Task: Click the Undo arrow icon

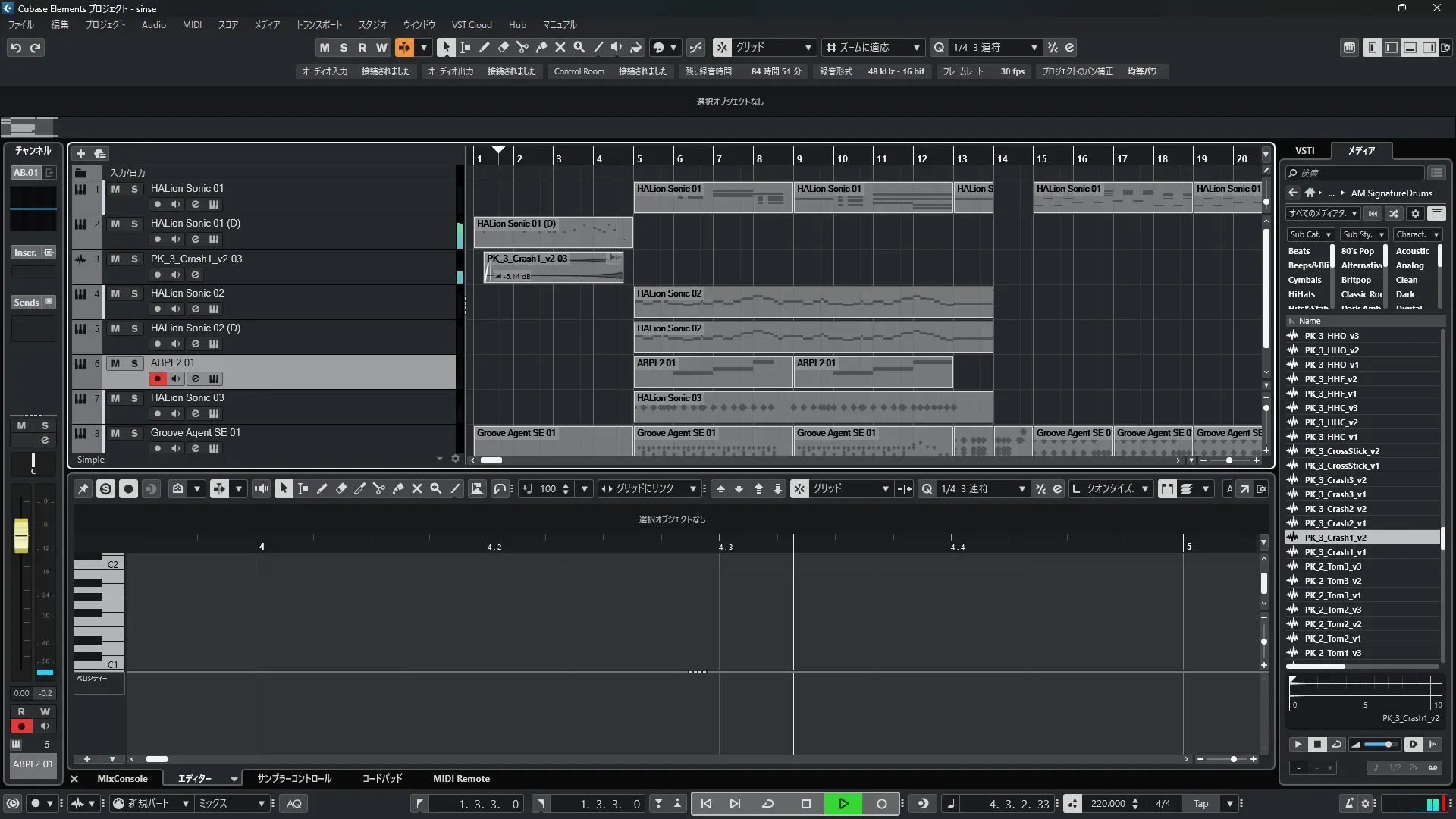Action: click(16, 48)
